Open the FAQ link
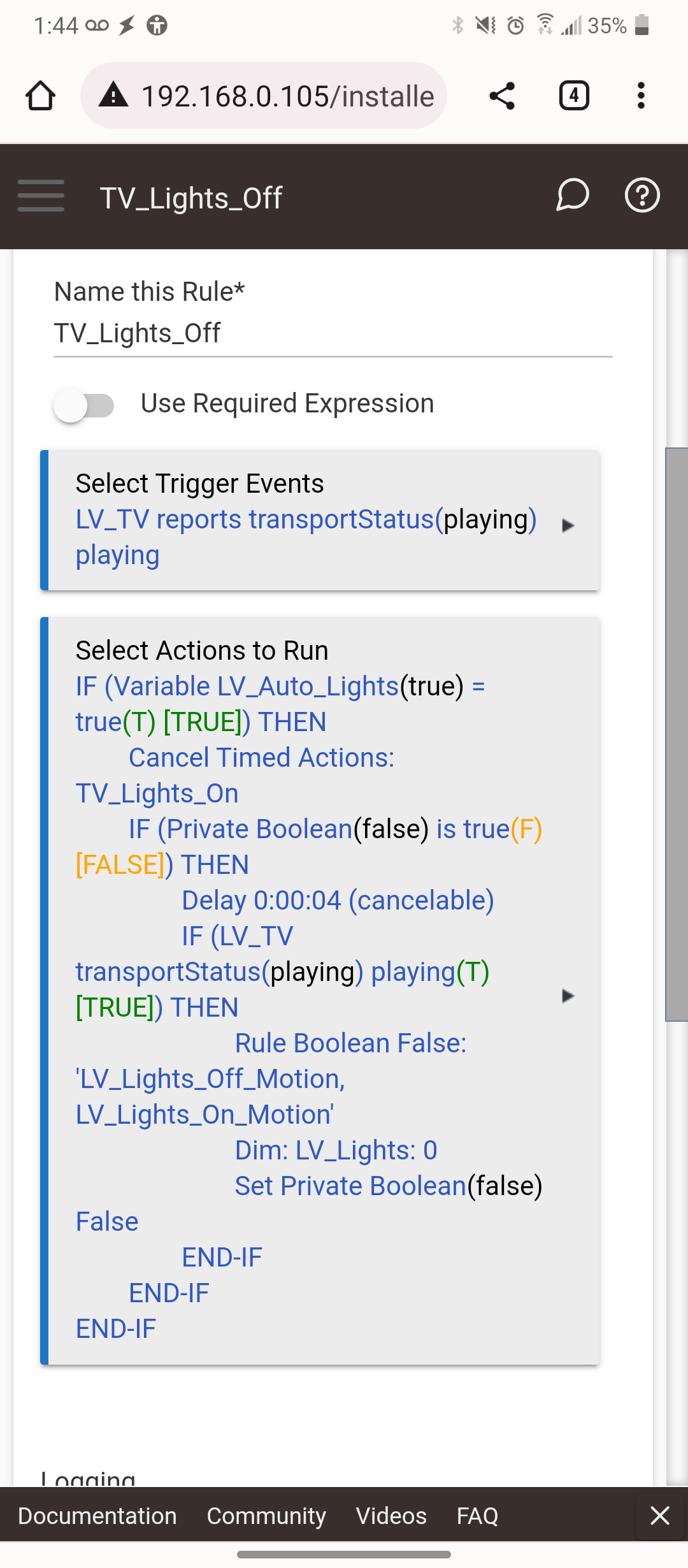Viewport: 688px width, 1568px height. [x=477, y=1516]
